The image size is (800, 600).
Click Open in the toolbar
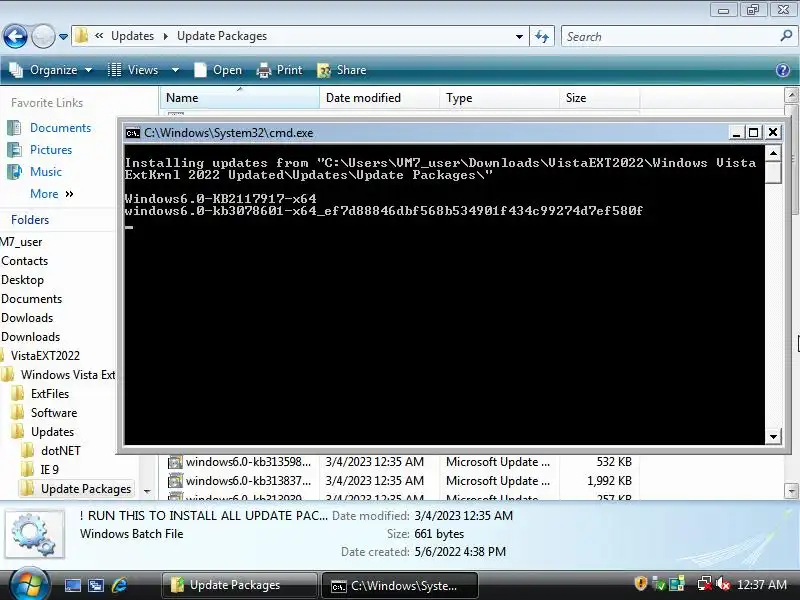[x=218, y=70]
